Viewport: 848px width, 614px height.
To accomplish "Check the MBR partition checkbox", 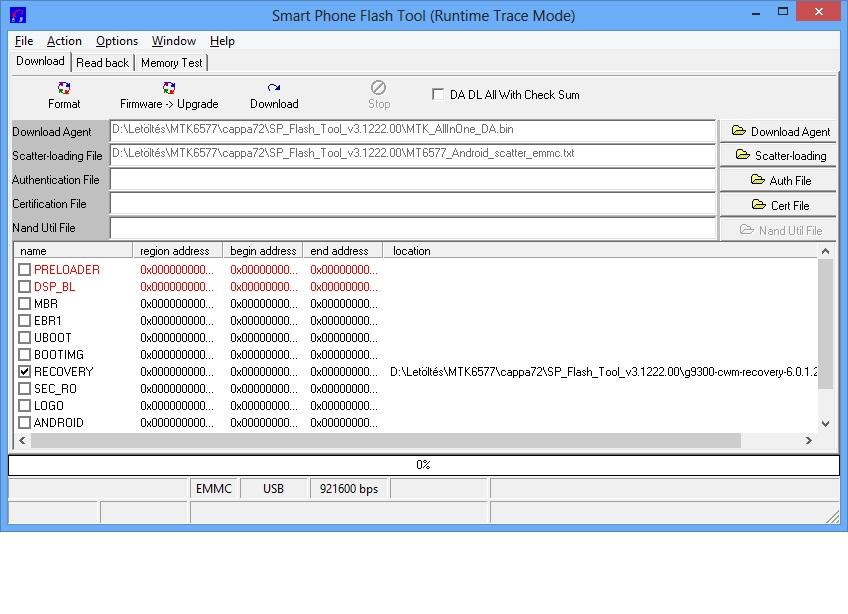I will click(24, 303).
